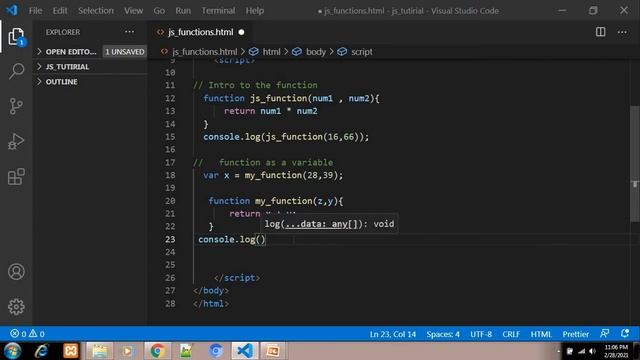Select language mode HTML in status bar
The height and width of the screenshot is (360, 640).
(541, 334)
